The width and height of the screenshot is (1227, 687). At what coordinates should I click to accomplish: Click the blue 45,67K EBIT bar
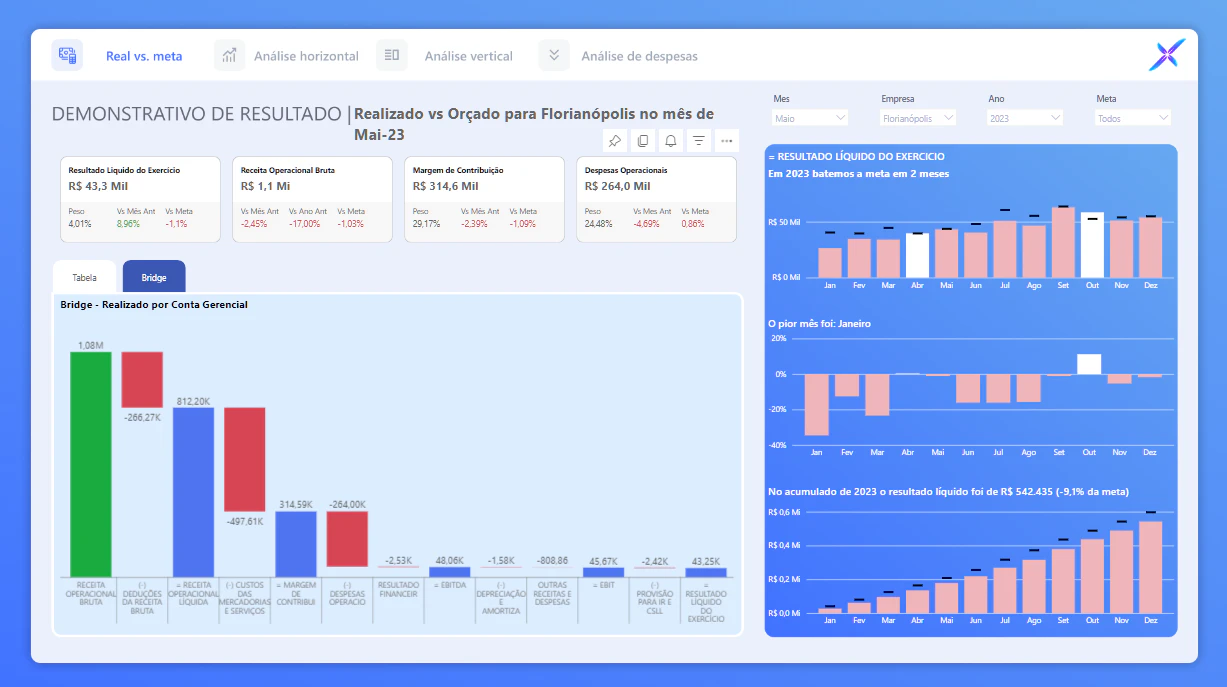pyautogui.click(x=603, y=572)
